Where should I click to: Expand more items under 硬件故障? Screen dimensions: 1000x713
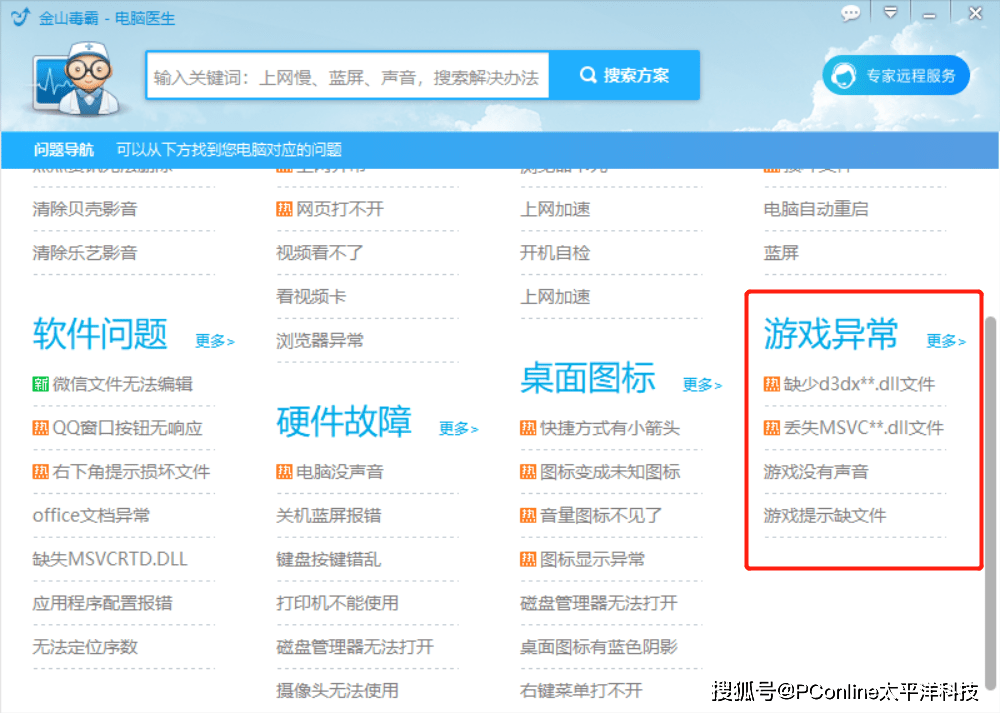[x=458, y=429]
